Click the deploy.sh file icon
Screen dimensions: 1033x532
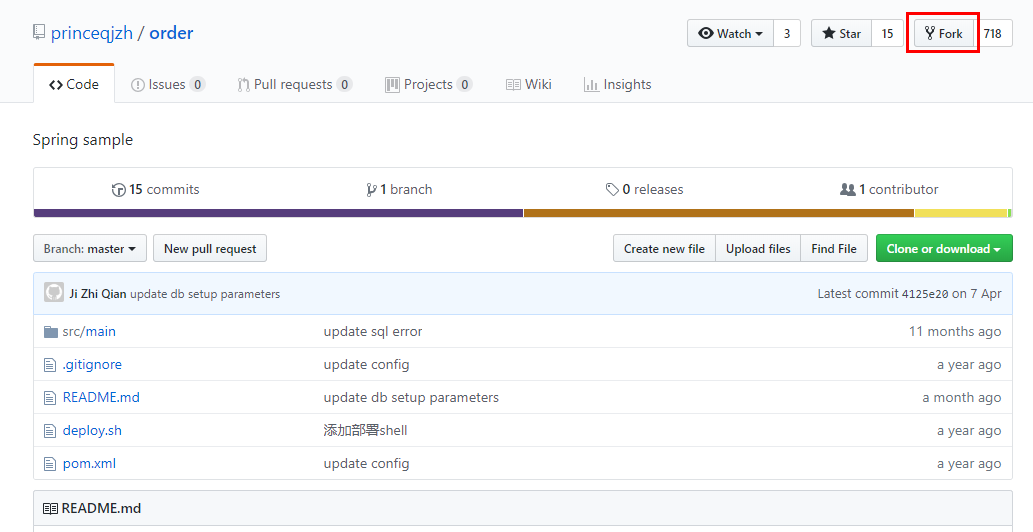pyautogui.click(x=50, y=431)
